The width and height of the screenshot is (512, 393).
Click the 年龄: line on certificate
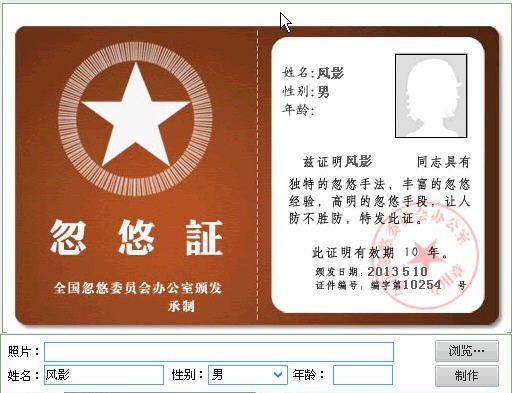point(299,109)
